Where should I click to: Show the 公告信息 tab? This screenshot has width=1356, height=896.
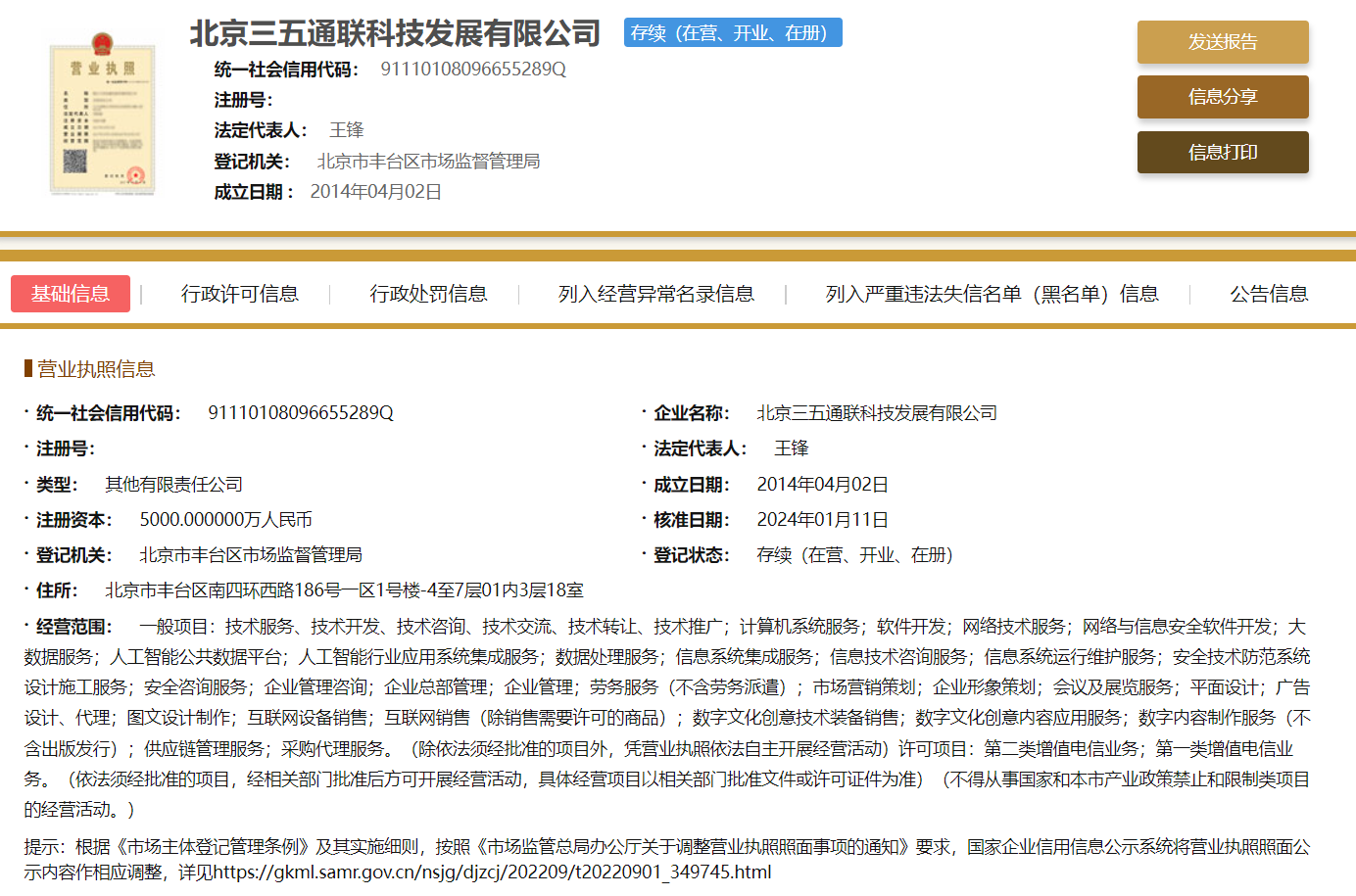pos(1269,294)
